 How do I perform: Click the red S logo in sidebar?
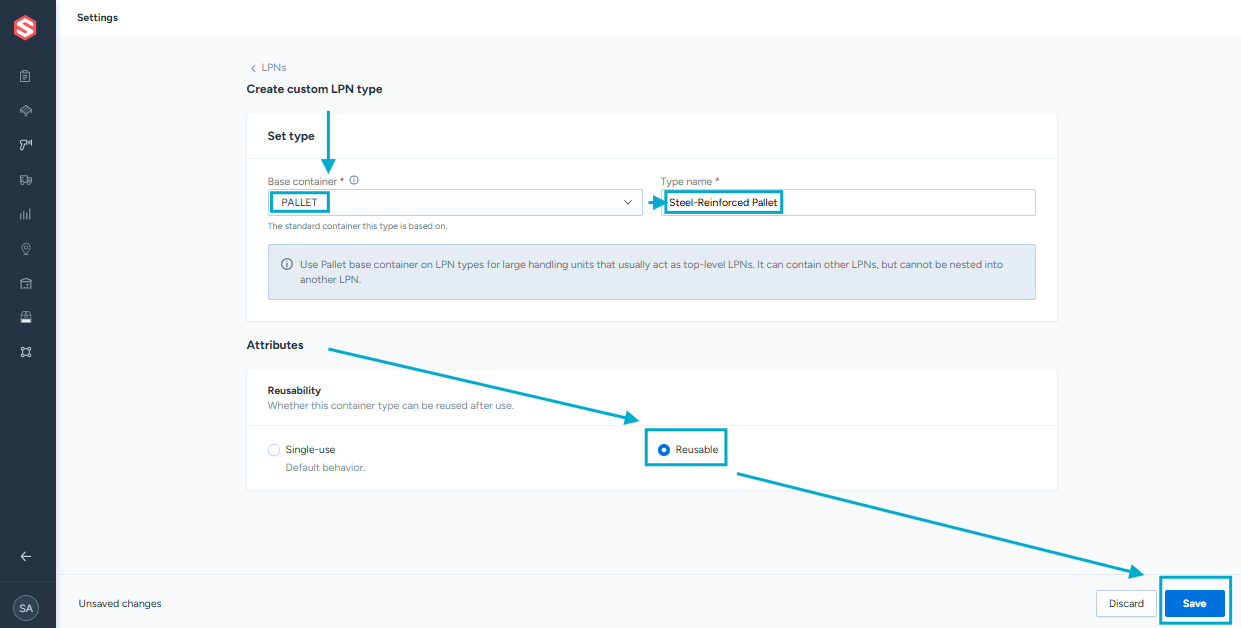[x=25, y=29]
